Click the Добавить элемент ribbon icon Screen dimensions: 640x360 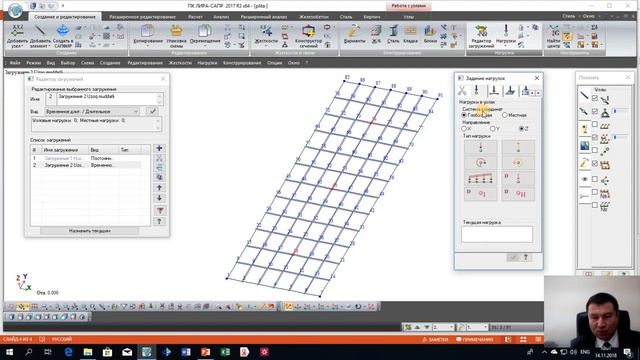tap(40, 36)
